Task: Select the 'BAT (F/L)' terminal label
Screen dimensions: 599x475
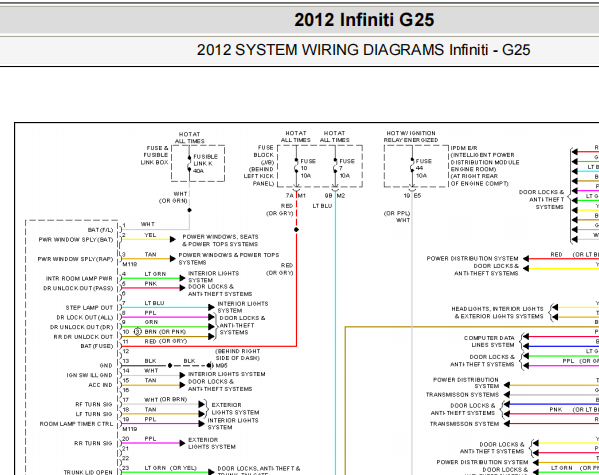Action: [100, 230]
